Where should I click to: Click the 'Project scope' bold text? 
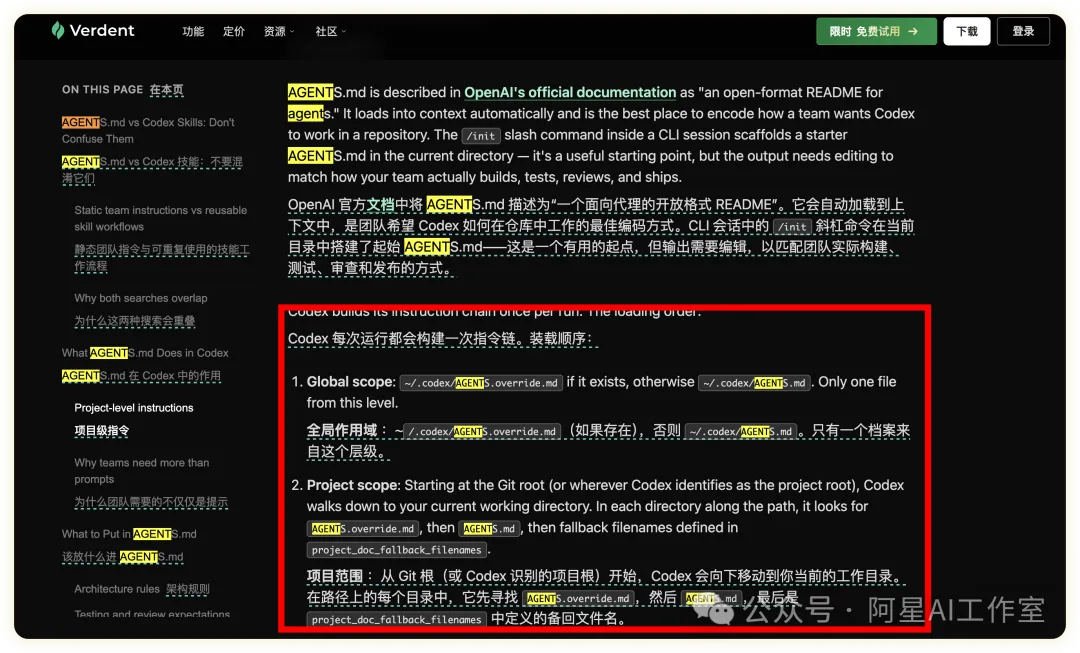[353, 485]
